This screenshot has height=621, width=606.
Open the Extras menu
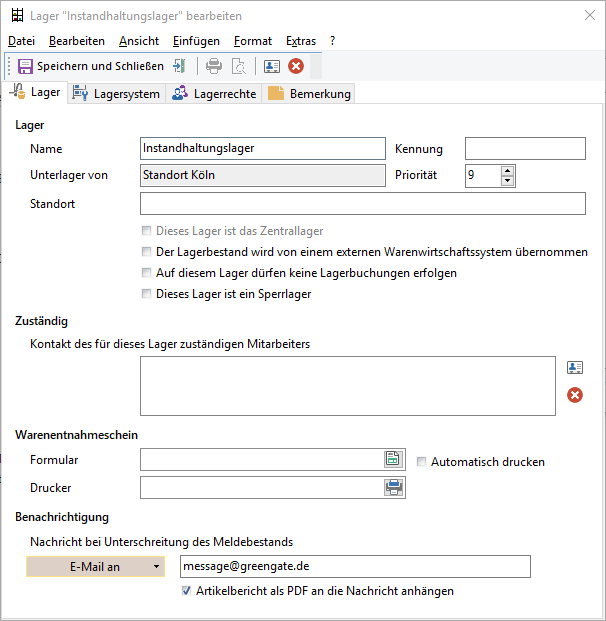301,41
